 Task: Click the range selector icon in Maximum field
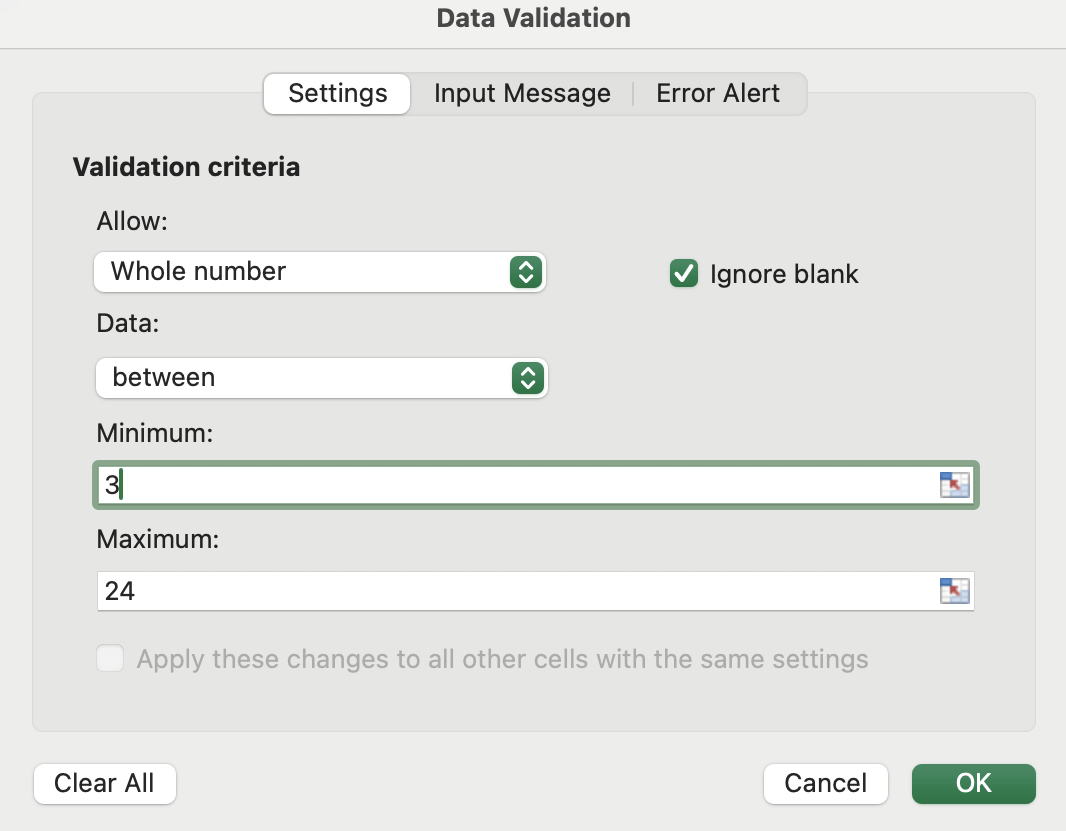click(x=955, y=591)
